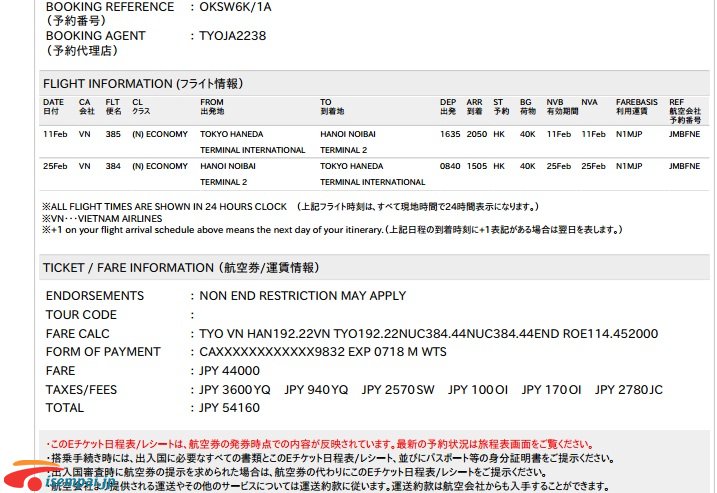The width and height of the screenshot is (717, 493).
Task: Select booking reference OKSW6K/1A
Action: coord(235,7)
